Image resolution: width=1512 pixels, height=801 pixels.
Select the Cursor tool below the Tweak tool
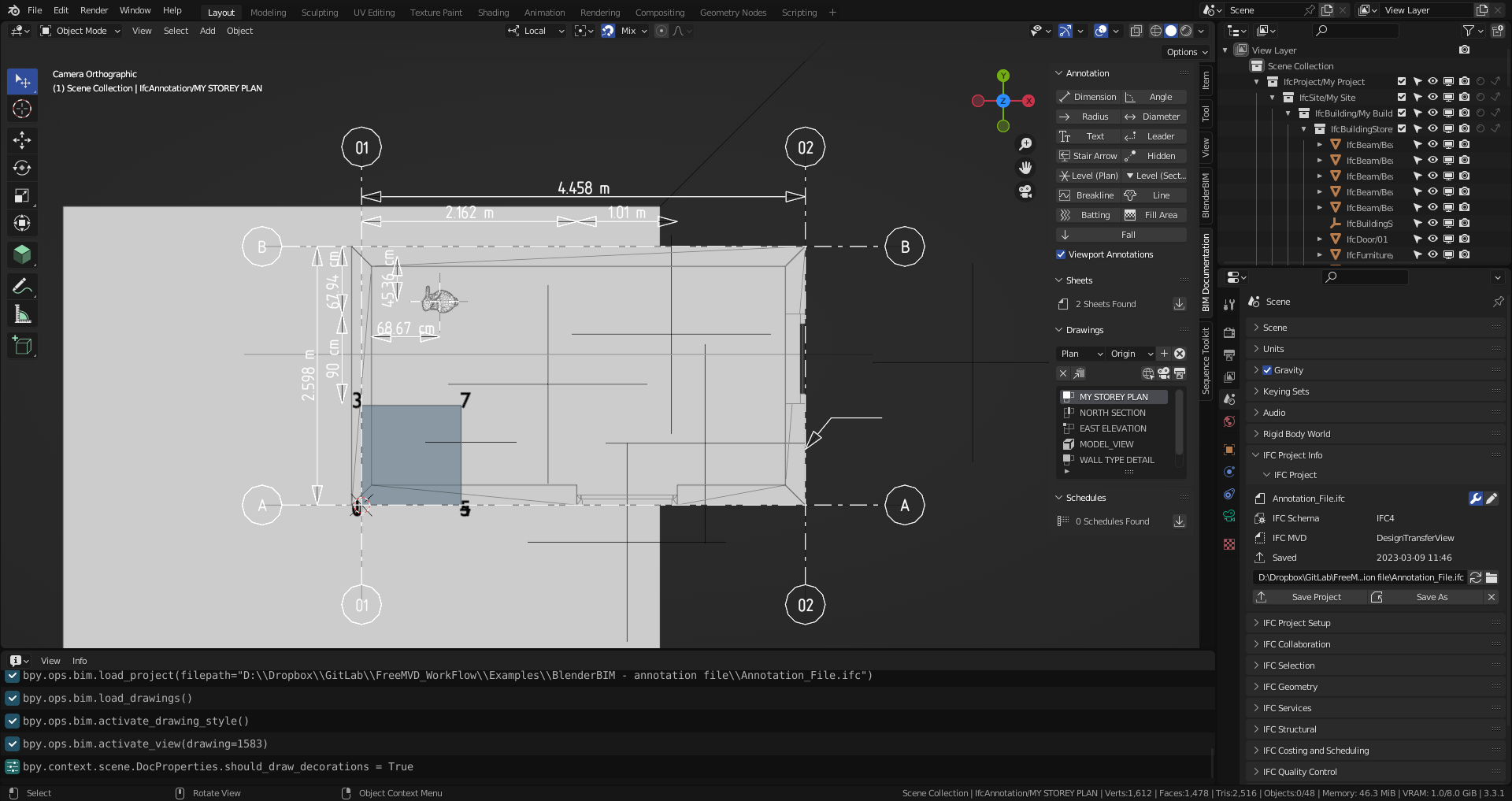[22, 109]
